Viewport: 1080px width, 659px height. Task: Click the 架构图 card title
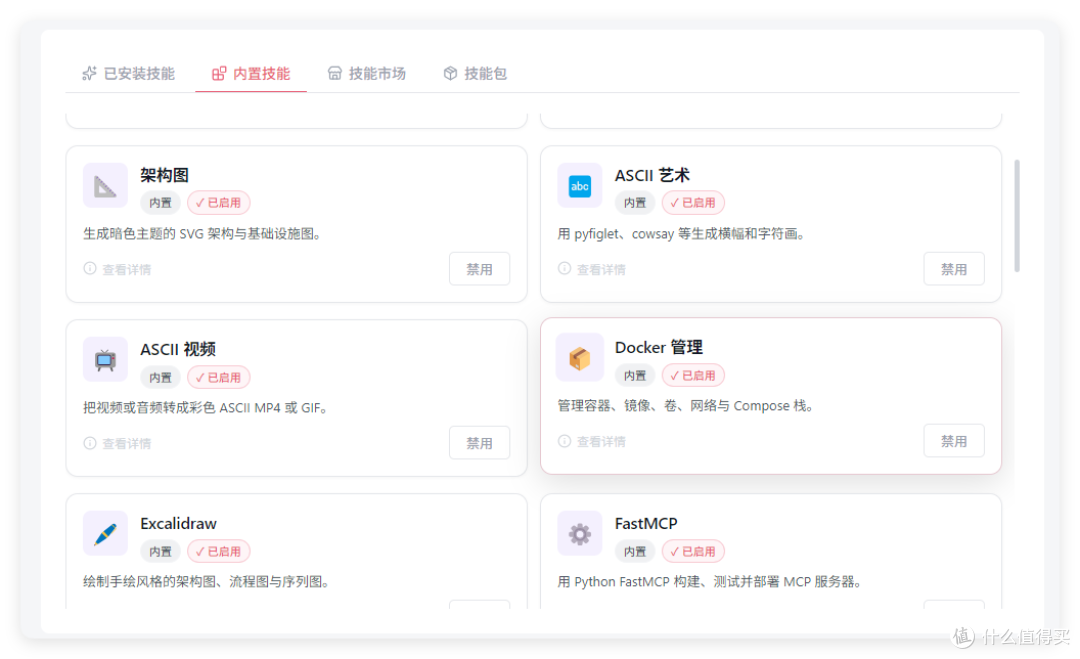coord(165,176)
